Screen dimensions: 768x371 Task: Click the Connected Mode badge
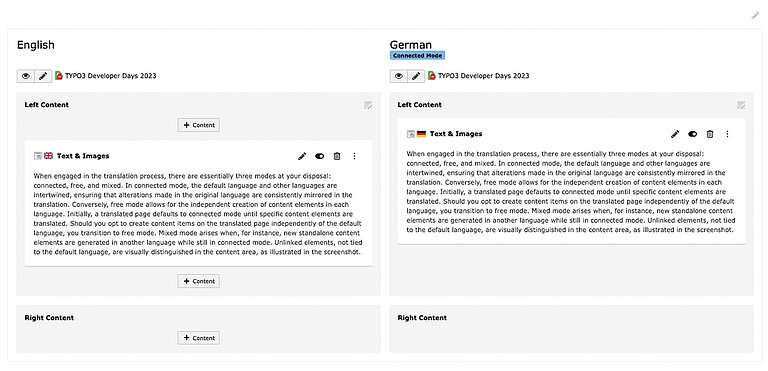click(x=417, y=56)
